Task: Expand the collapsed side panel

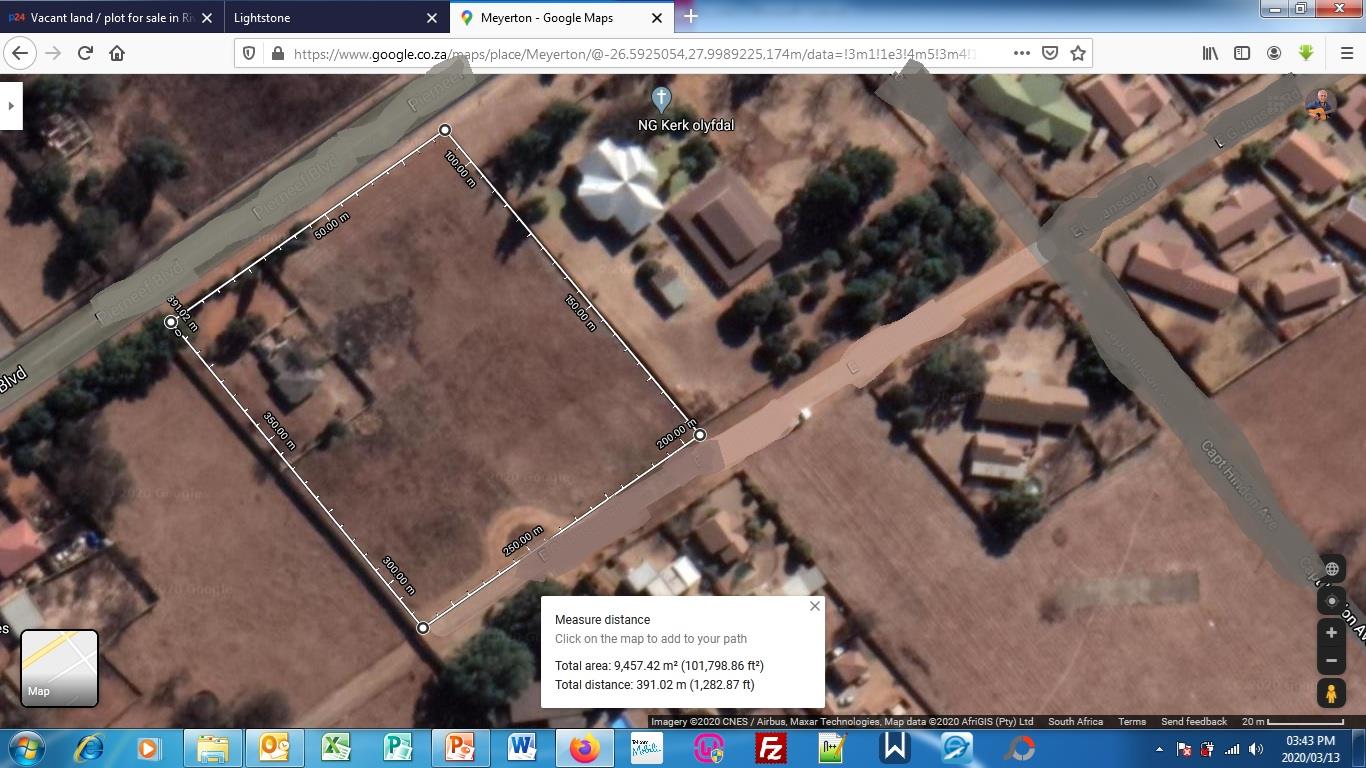Action: (11, 105)
